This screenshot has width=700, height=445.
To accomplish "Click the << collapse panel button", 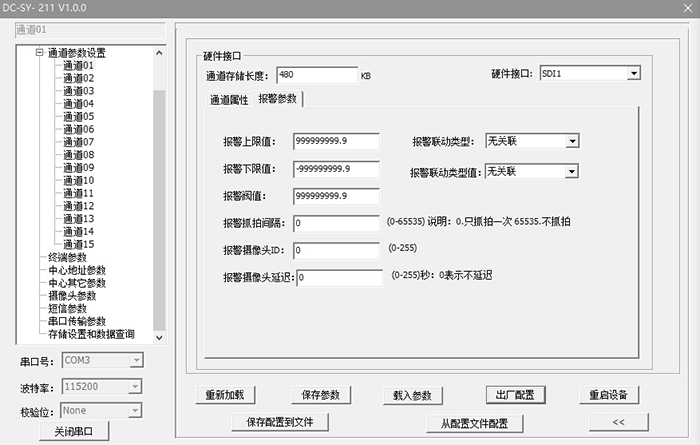I will tap(617, 422).
